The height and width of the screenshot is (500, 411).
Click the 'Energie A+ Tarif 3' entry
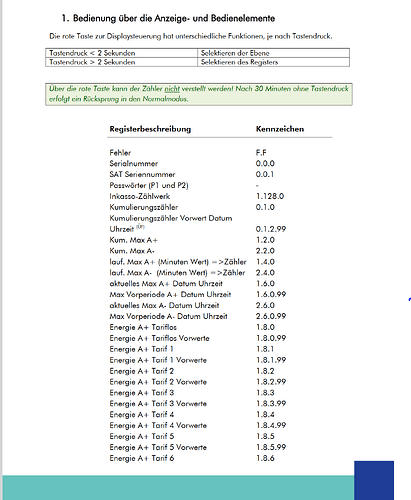pos(142,393)
